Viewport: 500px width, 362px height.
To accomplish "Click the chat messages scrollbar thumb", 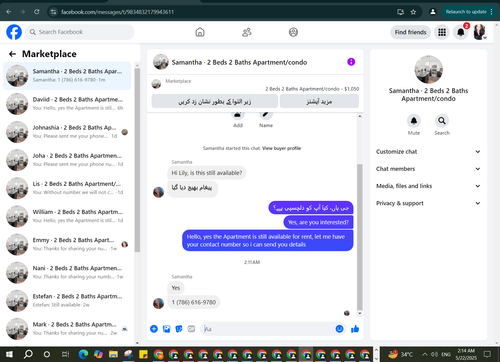I will click(x=360, y=237).
